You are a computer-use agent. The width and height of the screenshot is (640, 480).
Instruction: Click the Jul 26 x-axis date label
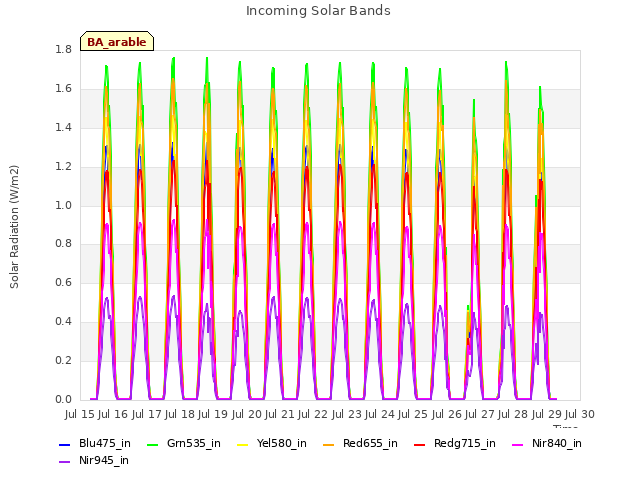(x=447, y=414)
